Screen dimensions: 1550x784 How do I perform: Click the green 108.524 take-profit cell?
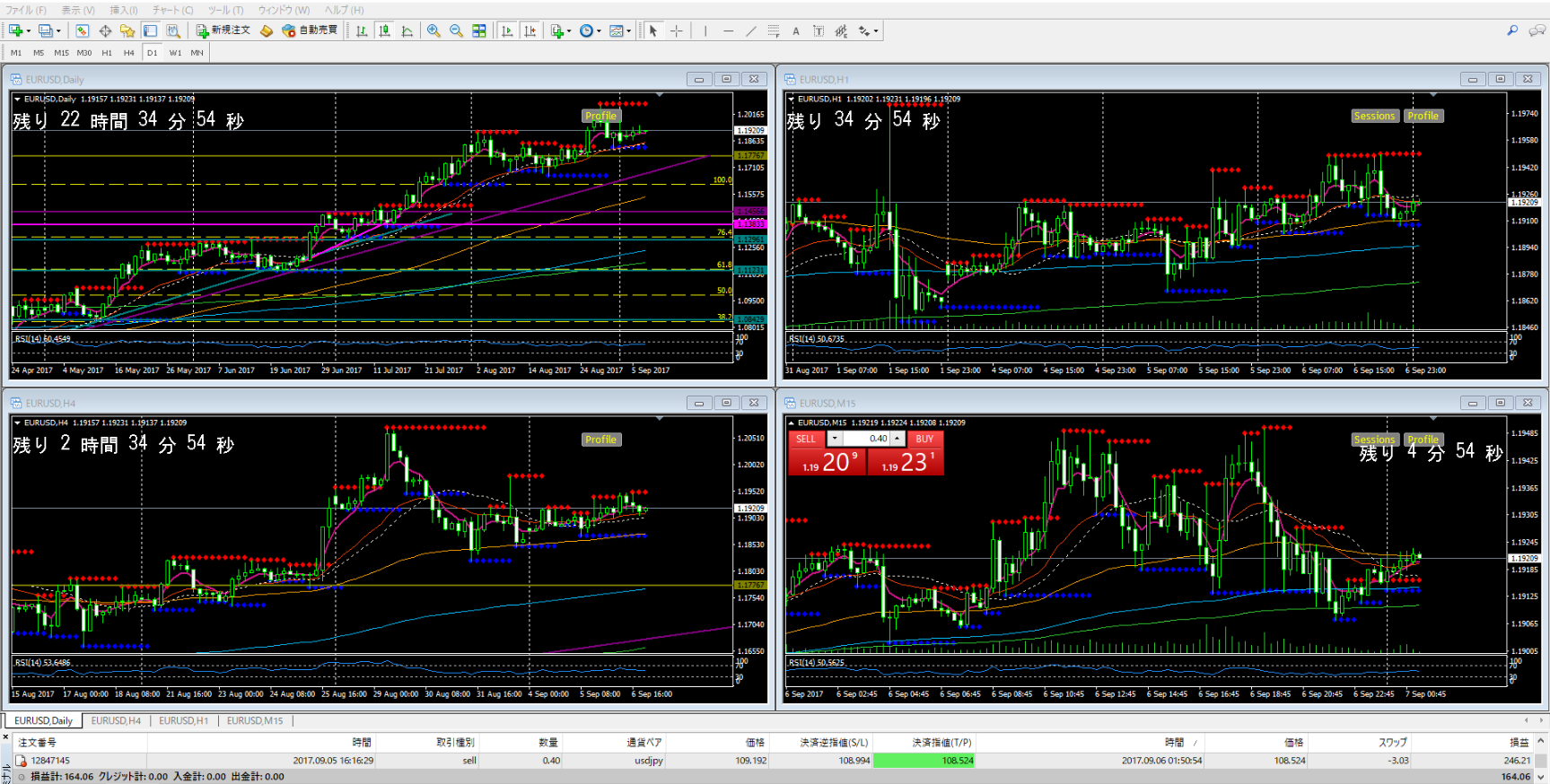tap(924, 760)
